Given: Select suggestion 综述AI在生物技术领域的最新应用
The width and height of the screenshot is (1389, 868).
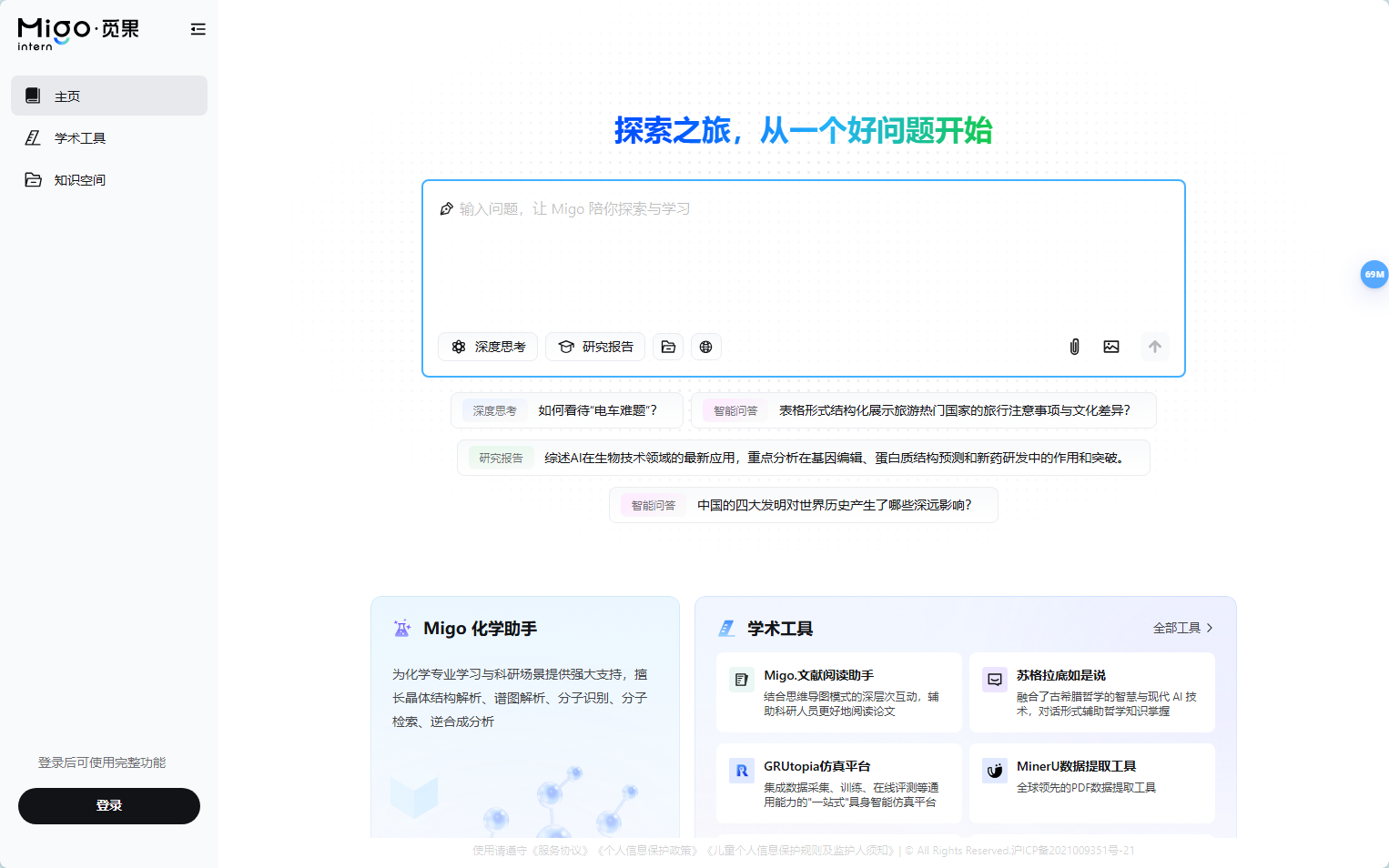Looking at the screenshot, I should [804, 458].
